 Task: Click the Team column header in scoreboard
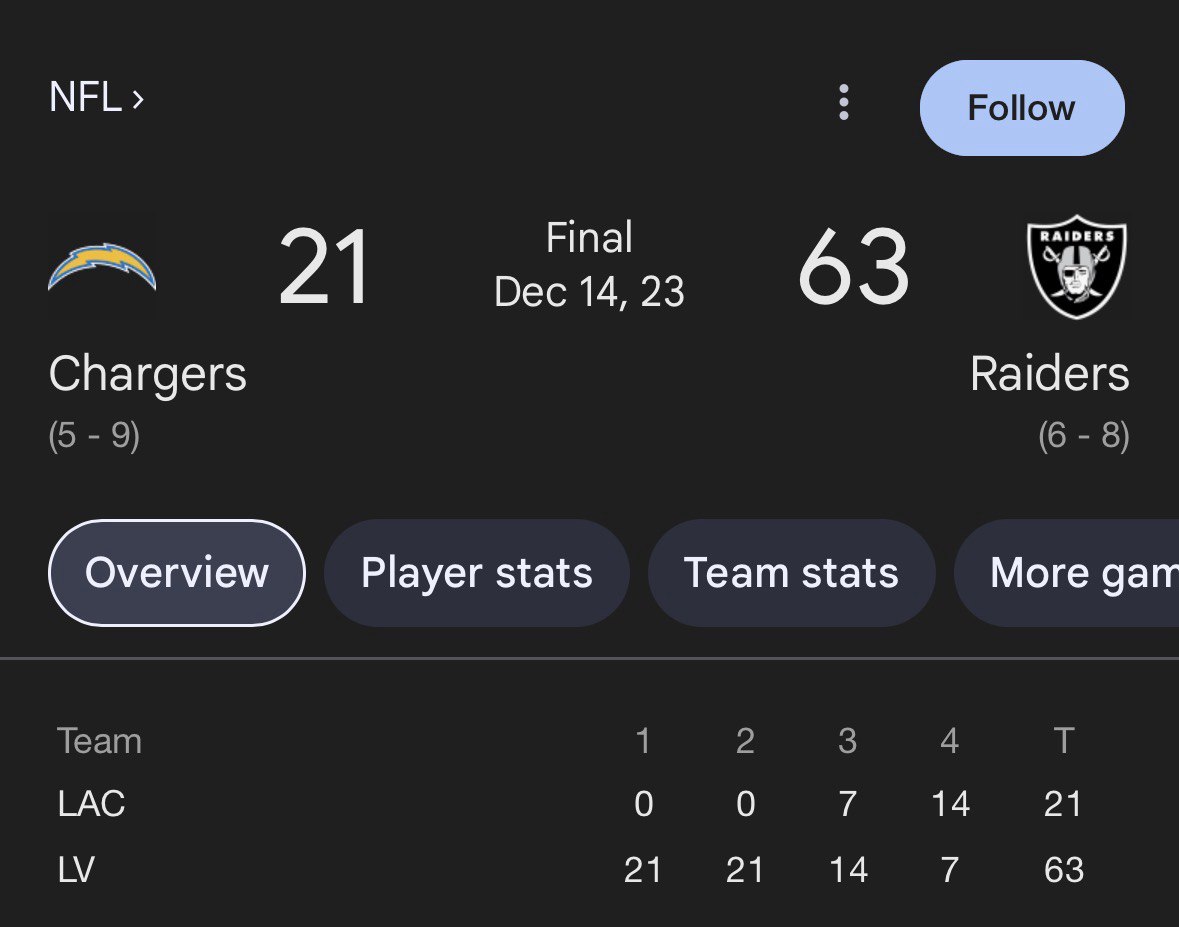click(x=99, y=741)
